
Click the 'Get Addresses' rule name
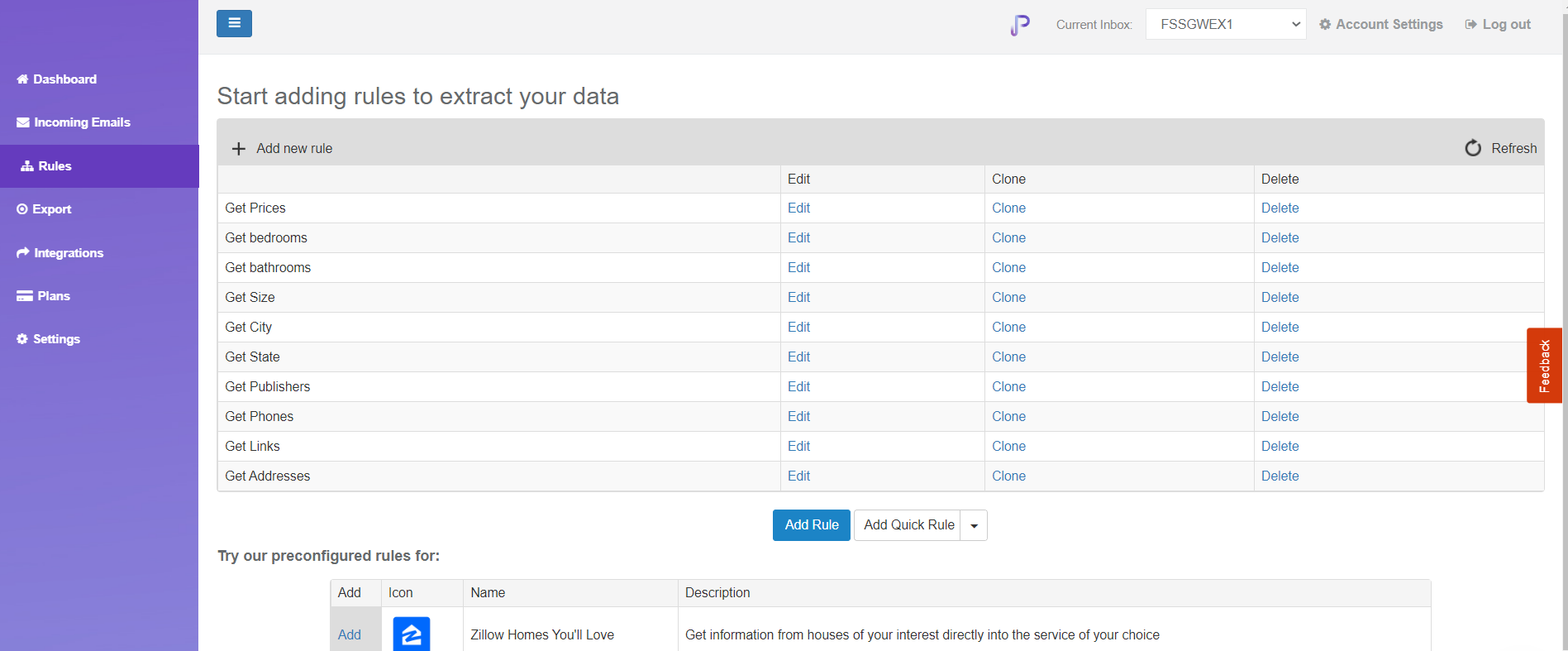(267, 476)
